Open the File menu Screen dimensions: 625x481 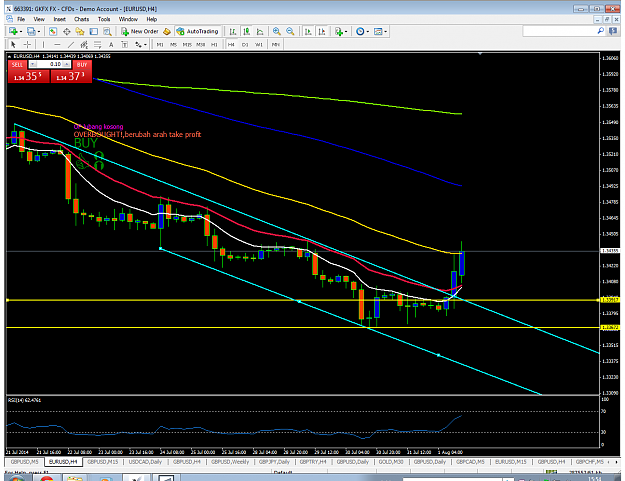pos(21,19)
